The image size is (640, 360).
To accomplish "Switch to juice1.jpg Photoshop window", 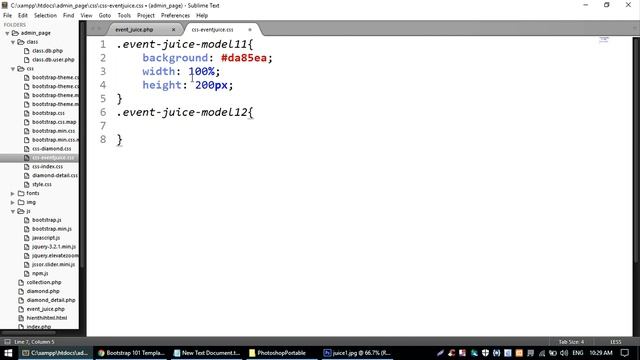I will point(357,353).
